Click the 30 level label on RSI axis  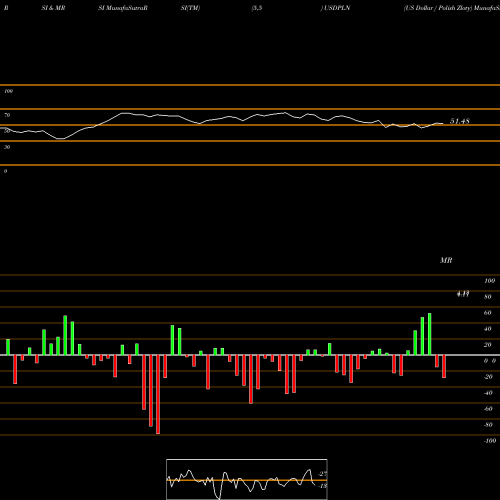click(7, 147)
